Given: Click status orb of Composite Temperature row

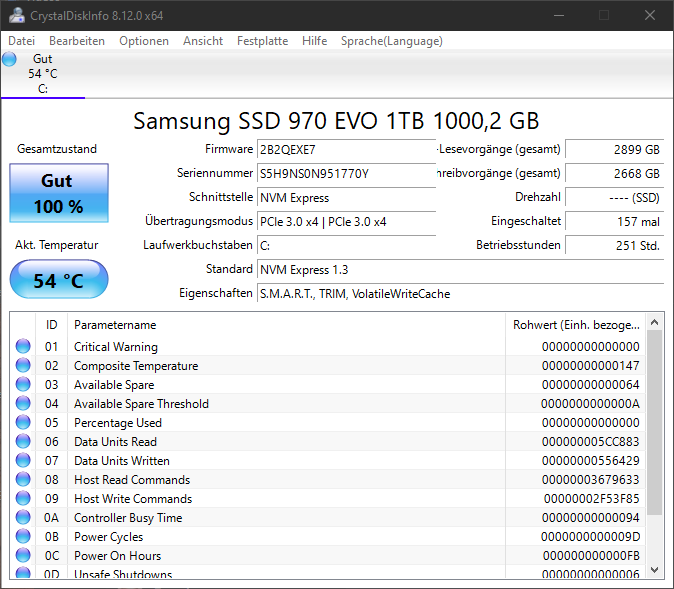Looking at the screenshot, I should pyautogui.click(x=23, y=365).
